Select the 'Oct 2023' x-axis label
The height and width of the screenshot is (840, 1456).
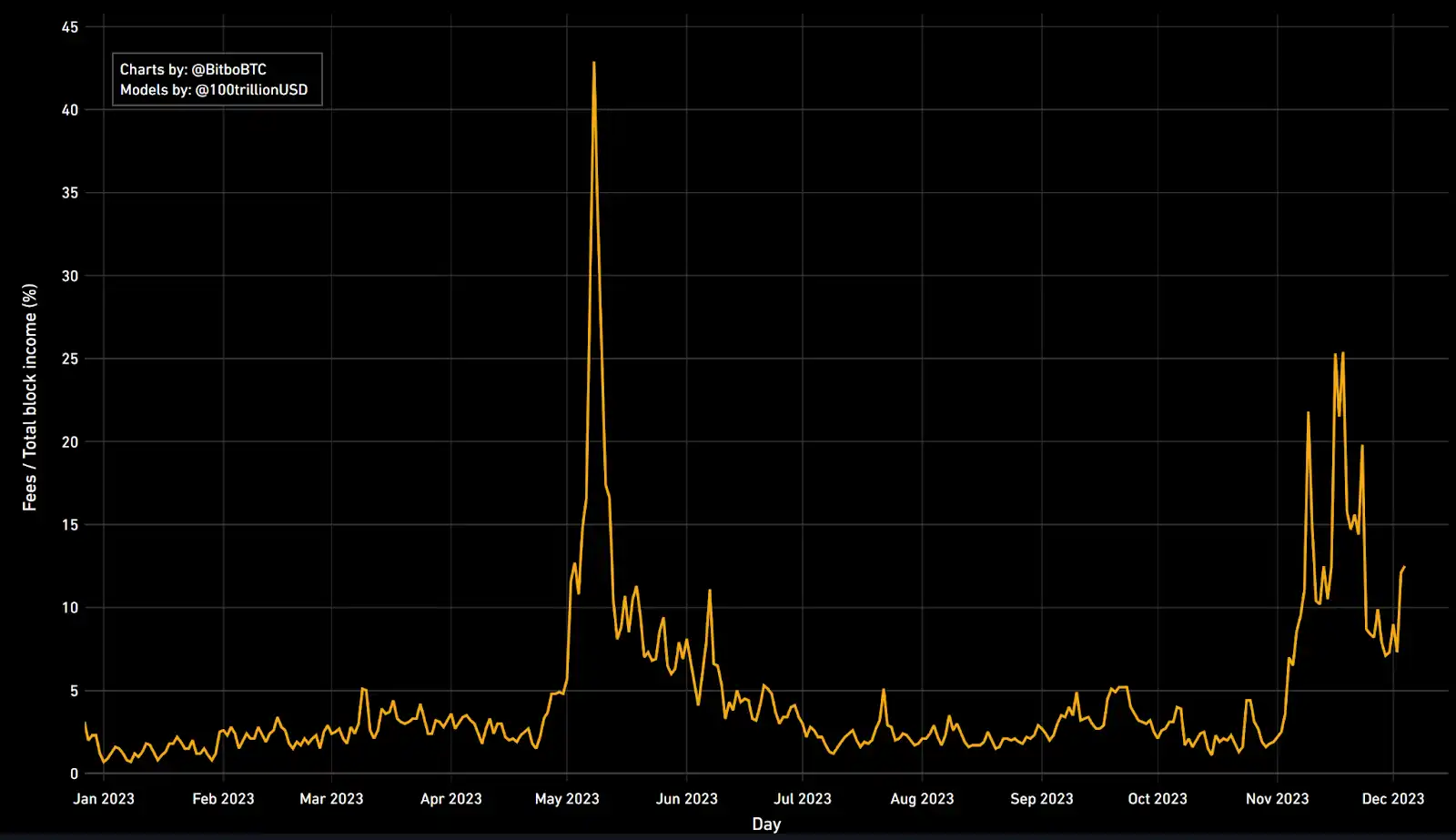pyautogui.click(x=1157, y=798)
